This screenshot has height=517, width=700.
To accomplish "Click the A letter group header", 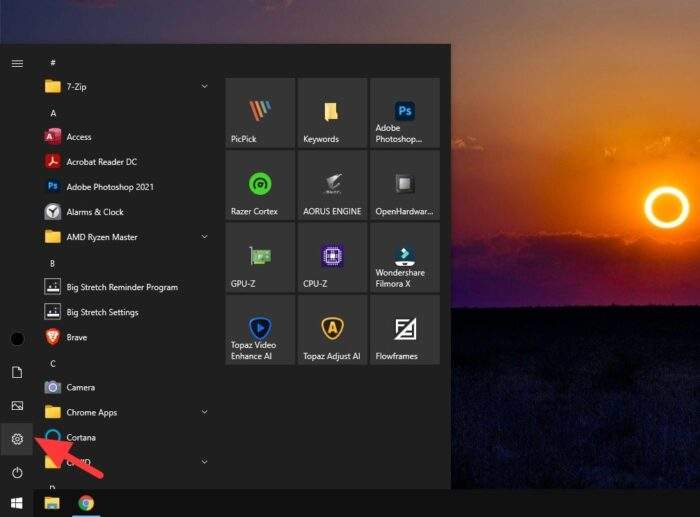I will [x=53, y=113].
